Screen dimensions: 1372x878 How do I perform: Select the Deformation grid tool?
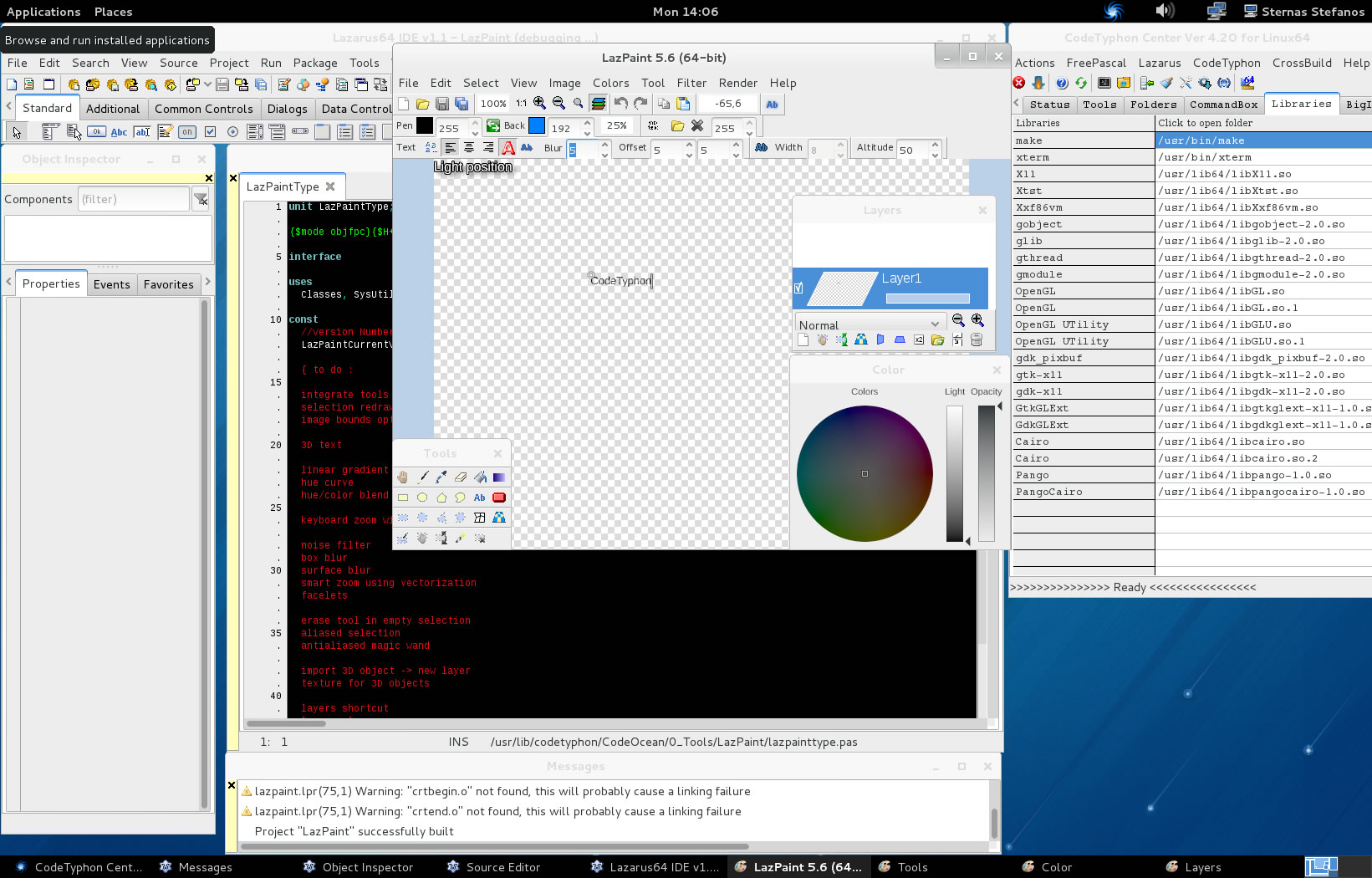480,518
